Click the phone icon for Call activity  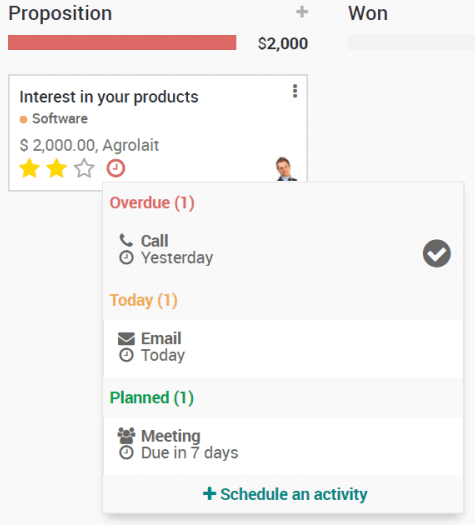126,240
